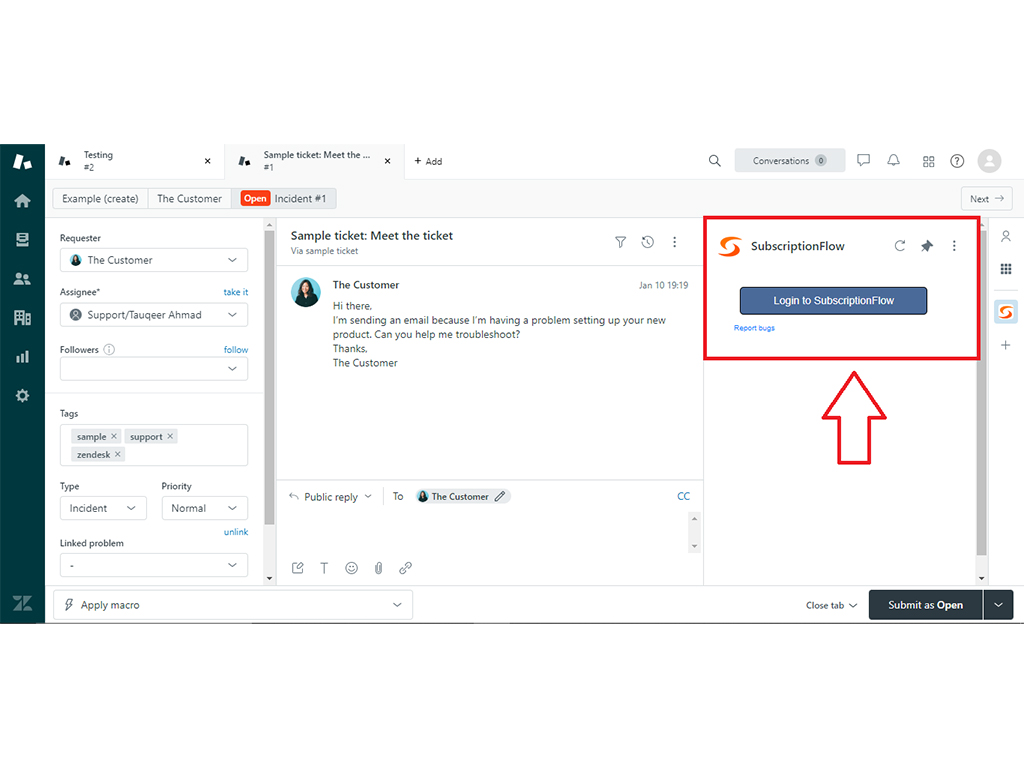The image size is (1024, 768).
Task: Open the Views icon in sidebar
Action: (22, 240)
